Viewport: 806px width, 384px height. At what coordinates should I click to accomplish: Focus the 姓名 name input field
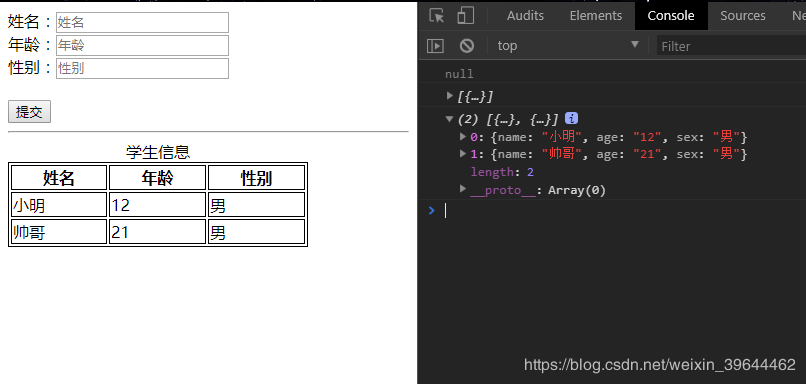(x=142, y=23)
